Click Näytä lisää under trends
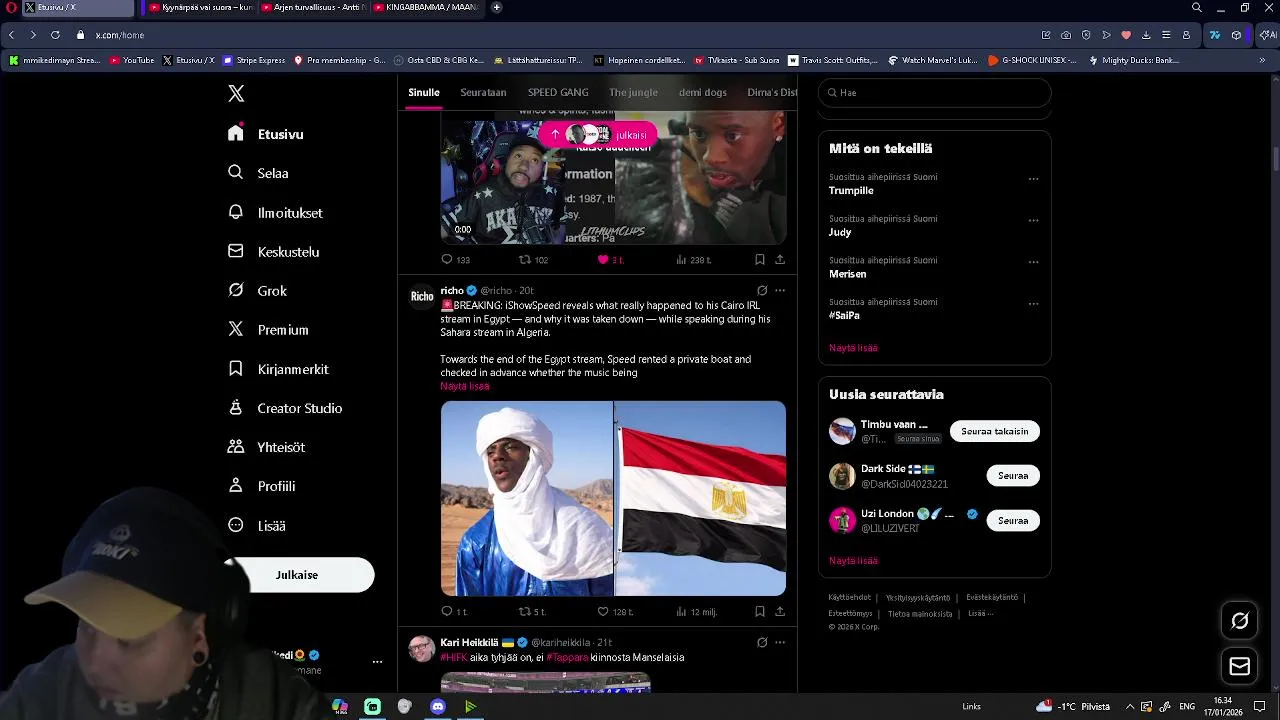Image resolution: width=1280 pixels, height=720 pixels. 853,348
